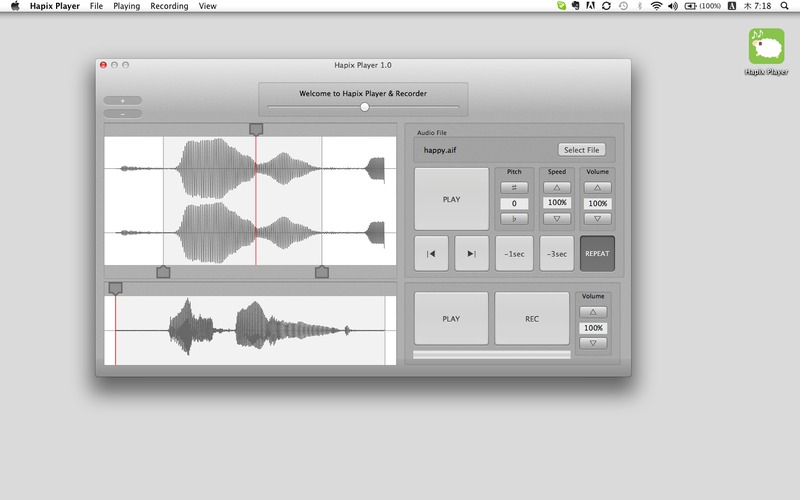The width and height of the screenshot is (800, 500).
Task: Jump to the end with skip-forward button
Action: pos(471,254)
